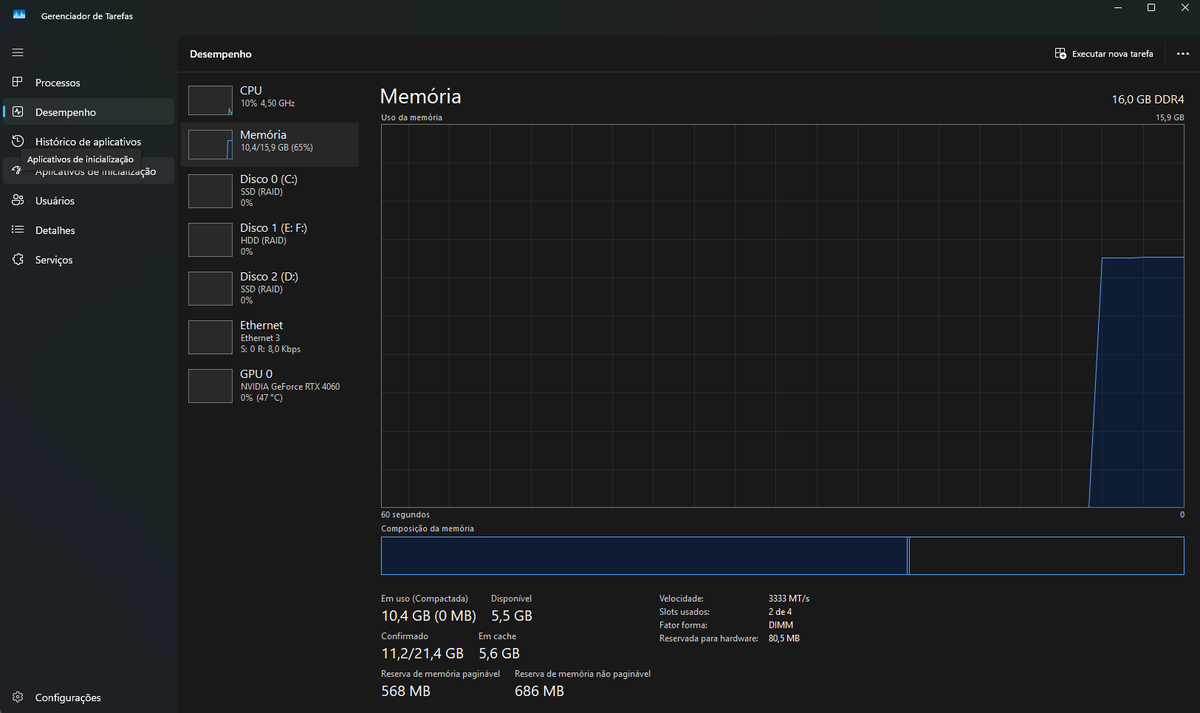
Task: Click the Velocidade value '3333 MT/s'
Action: click(x=789, y=598)
